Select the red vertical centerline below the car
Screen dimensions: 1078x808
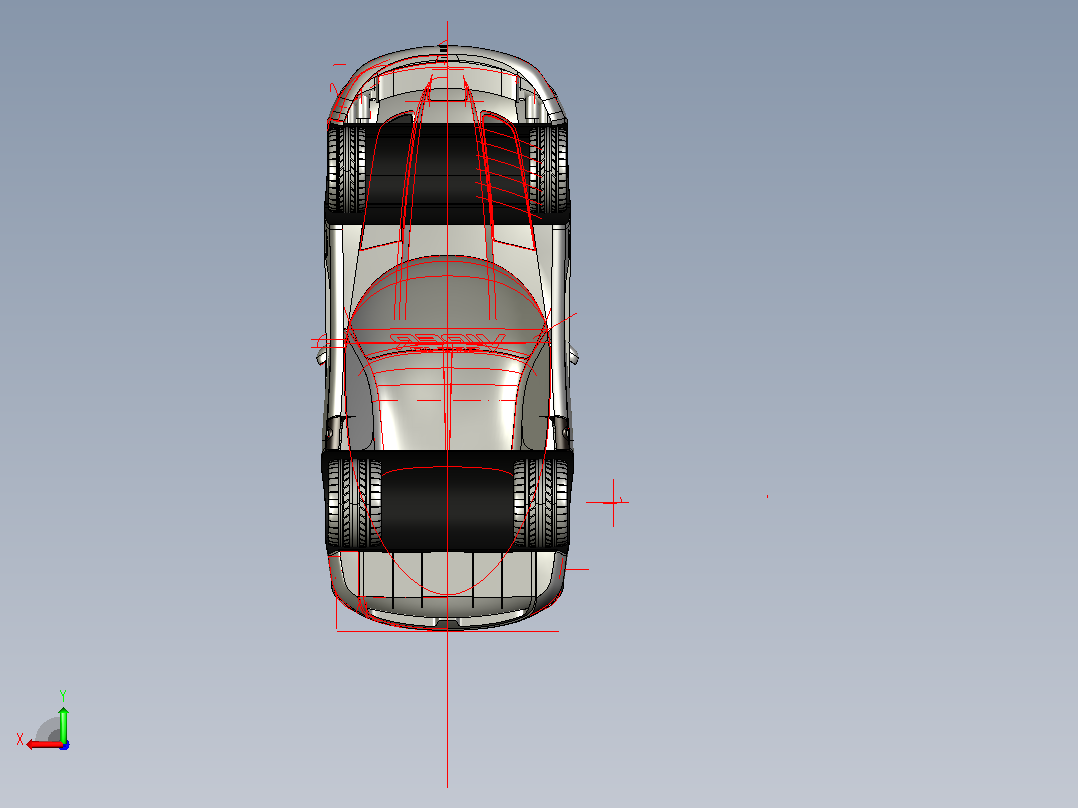coord(448,708)
